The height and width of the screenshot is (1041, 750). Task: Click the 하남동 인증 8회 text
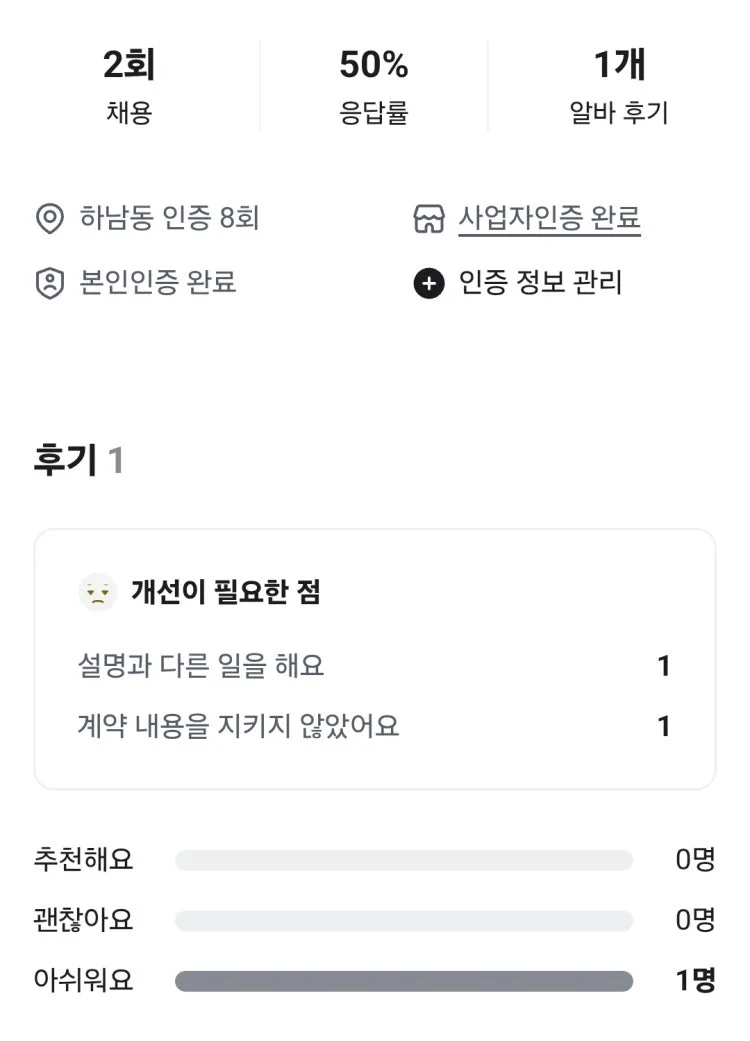[169, 218]
